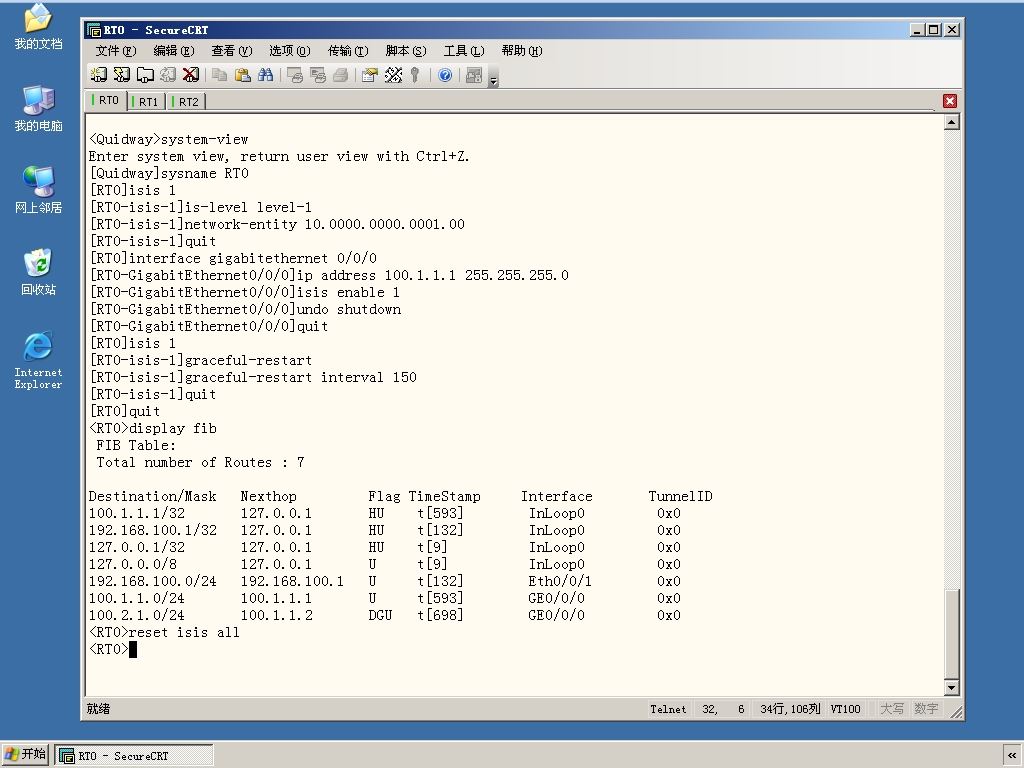Click the TunnelID column header

680,496
